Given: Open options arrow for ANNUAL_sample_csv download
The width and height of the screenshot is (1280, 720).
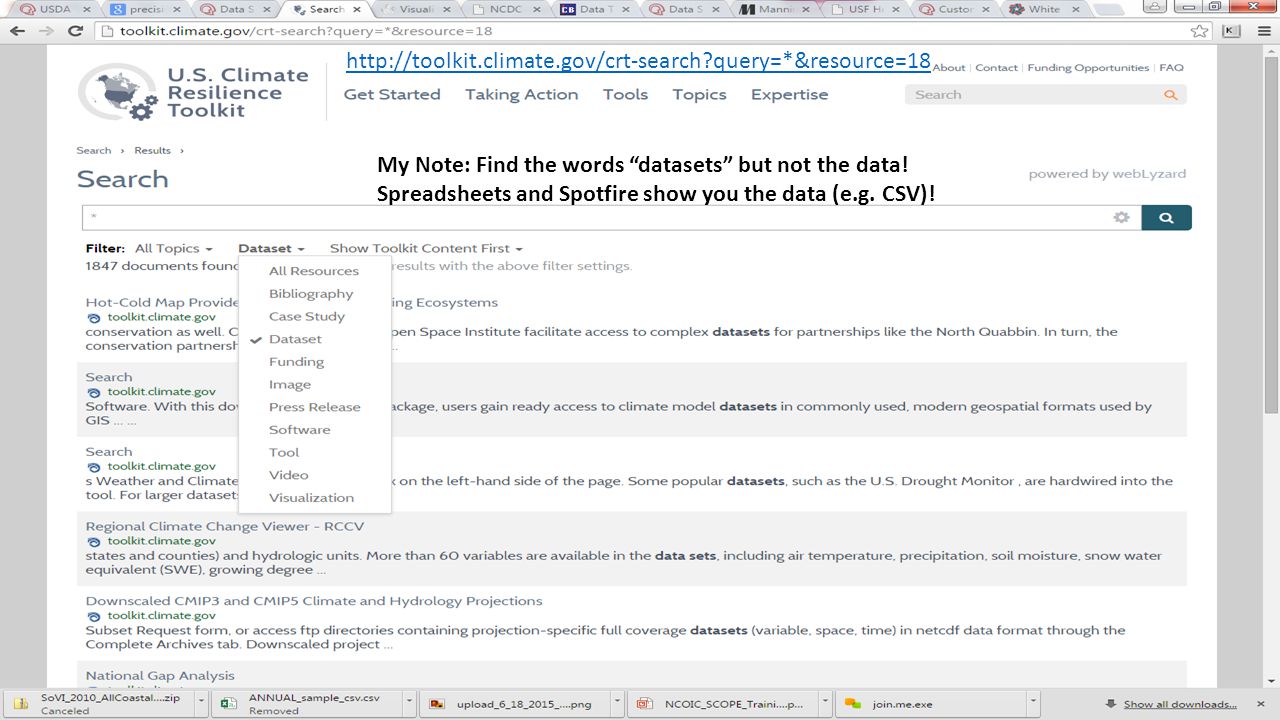Looking at the screenshot, I should tap(408, 704).
